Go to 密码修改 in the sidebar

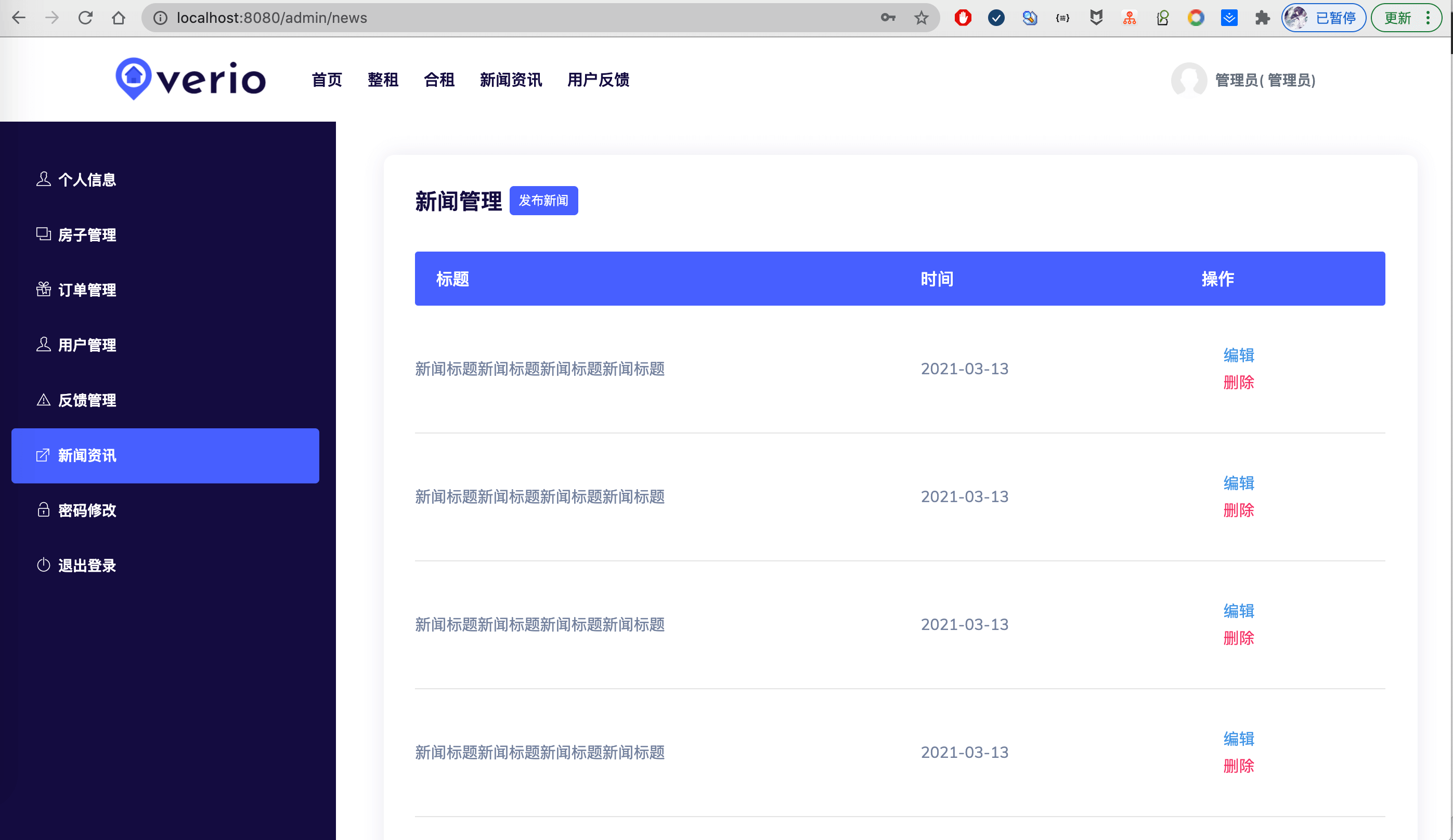86,510
